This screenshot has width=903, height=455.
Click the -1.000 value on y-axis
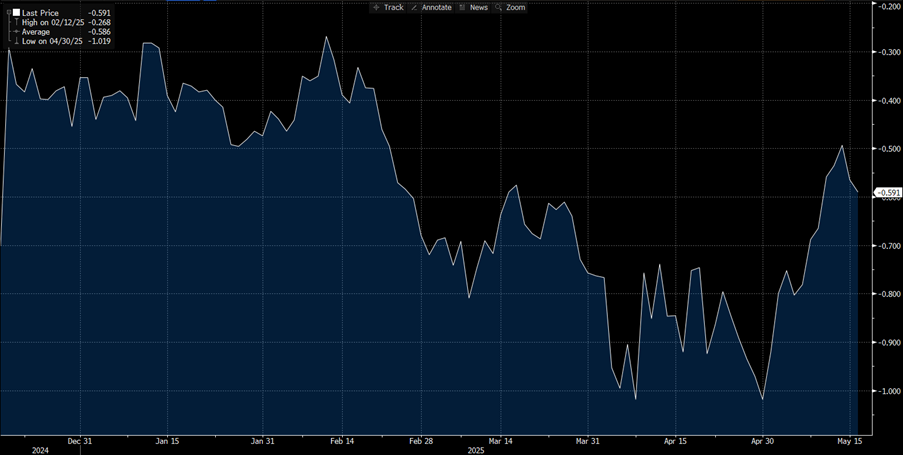pos(888,391)
